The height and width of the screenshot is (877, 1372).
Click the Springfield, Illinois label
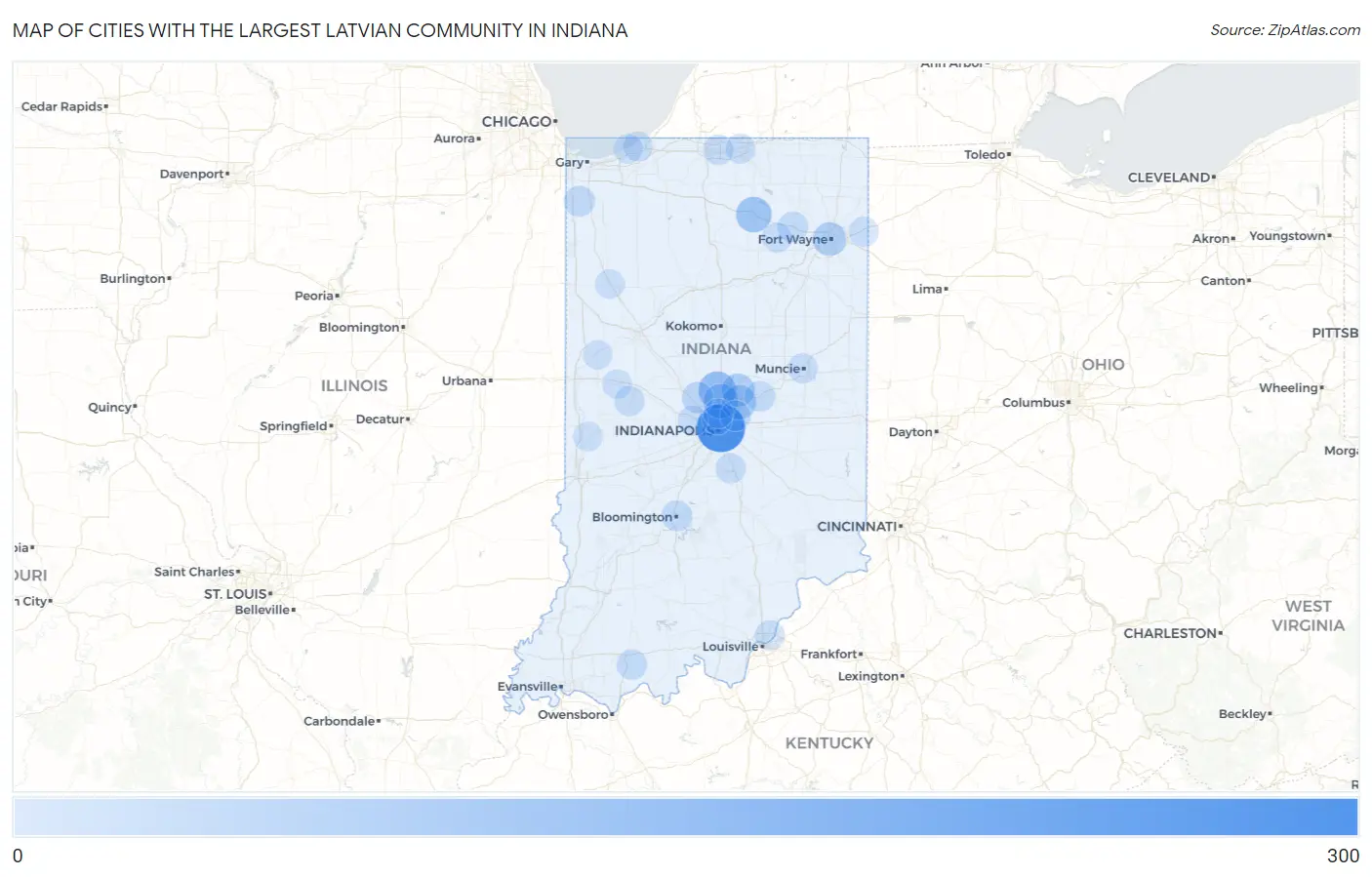click(x=294, y=426)
